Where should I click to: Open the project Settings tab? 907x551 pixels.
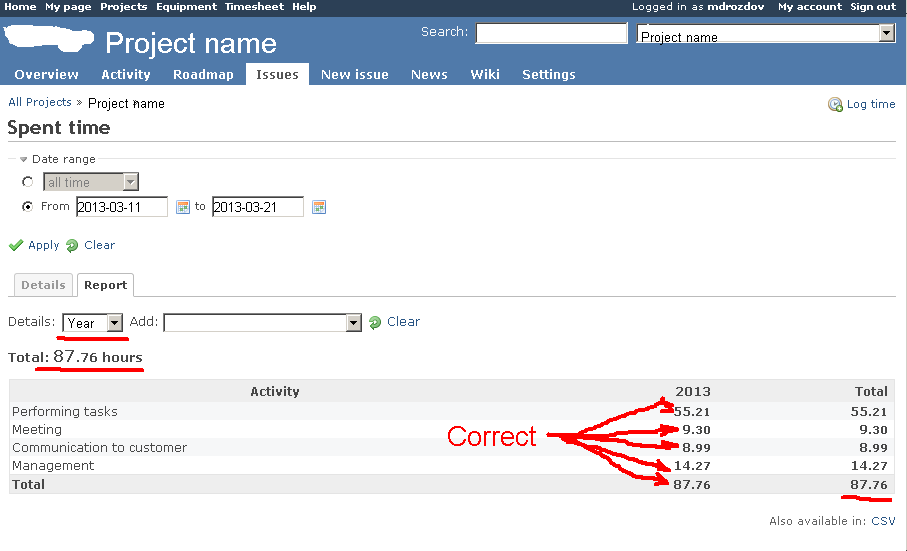tap(549, 75)
